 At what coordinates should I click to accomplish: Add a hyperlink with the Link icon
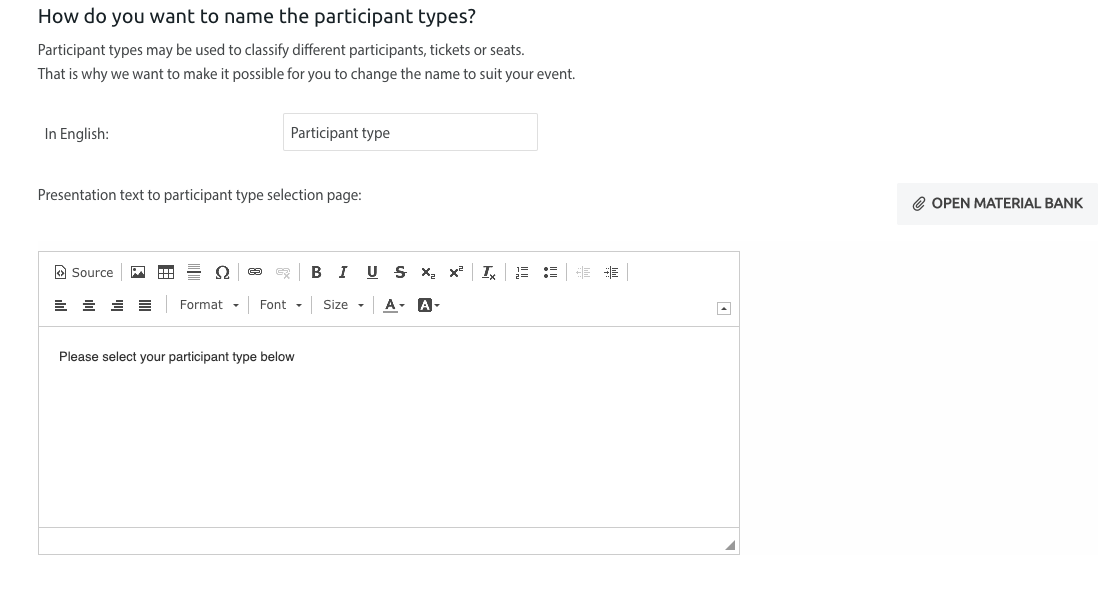[x=255, y=272]
